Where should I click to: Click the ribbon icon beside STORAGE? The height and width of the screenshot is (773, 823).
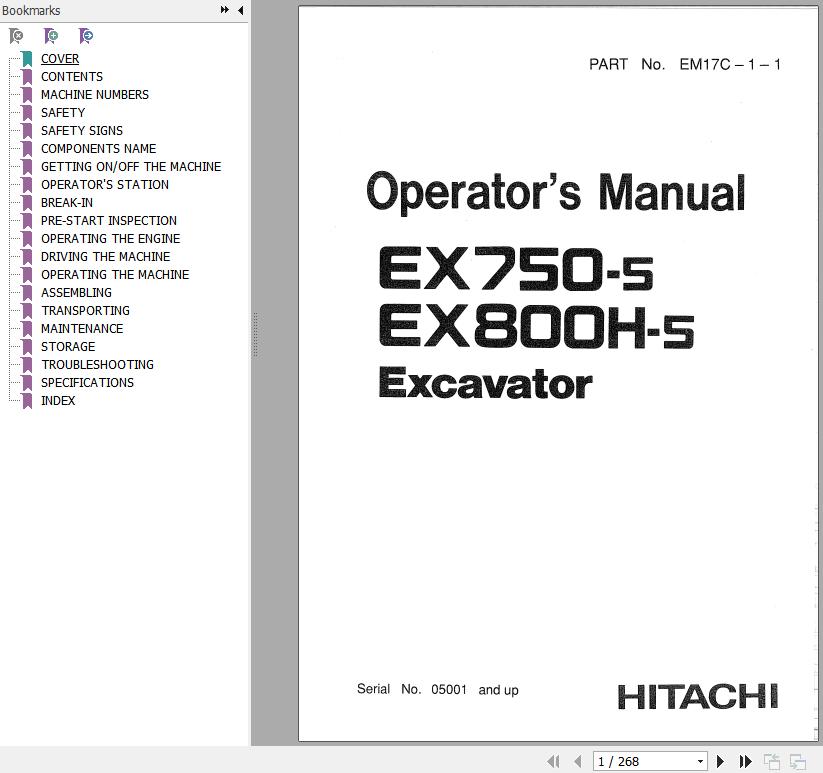(x=27, y=347)
